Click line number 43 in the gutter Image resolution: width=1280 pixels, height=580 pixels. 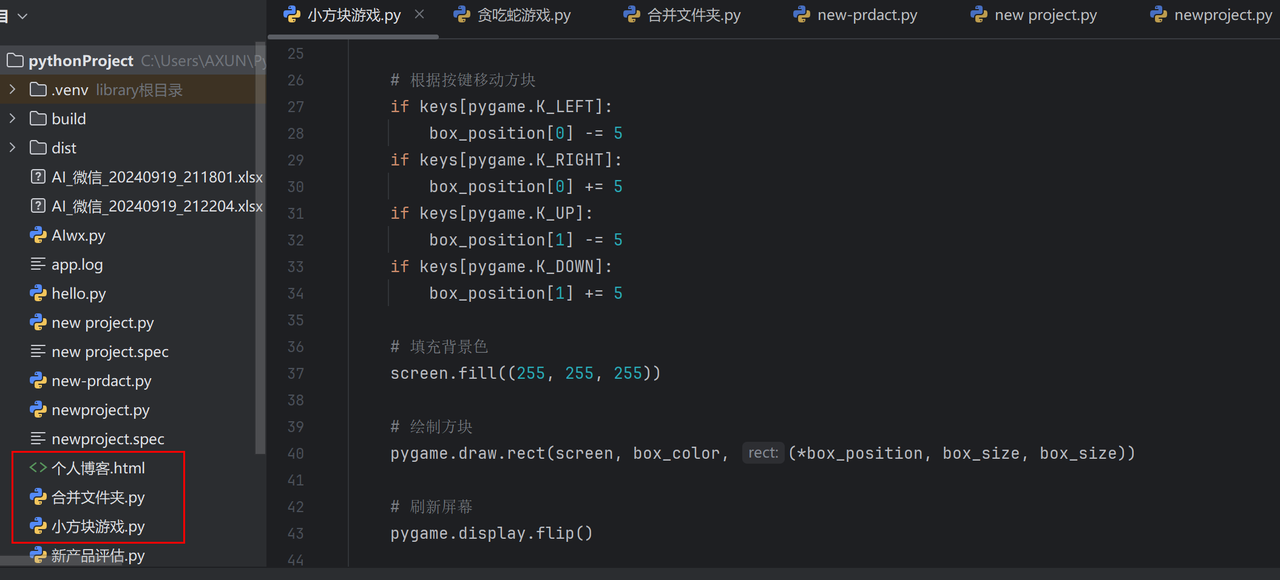pyautogui.click(x=295, y=533)
